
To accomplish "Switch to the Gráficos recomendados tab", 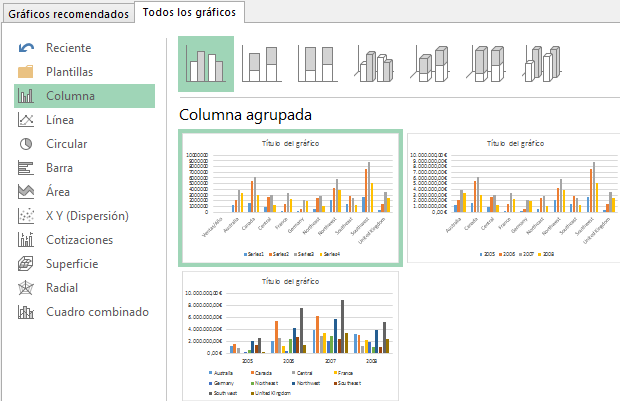I will coord(66,14).
